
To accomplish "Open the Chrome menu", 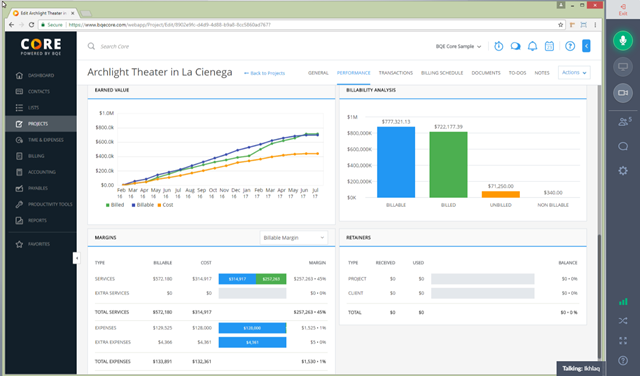I will pyautogui.click(x=595, y=25).
